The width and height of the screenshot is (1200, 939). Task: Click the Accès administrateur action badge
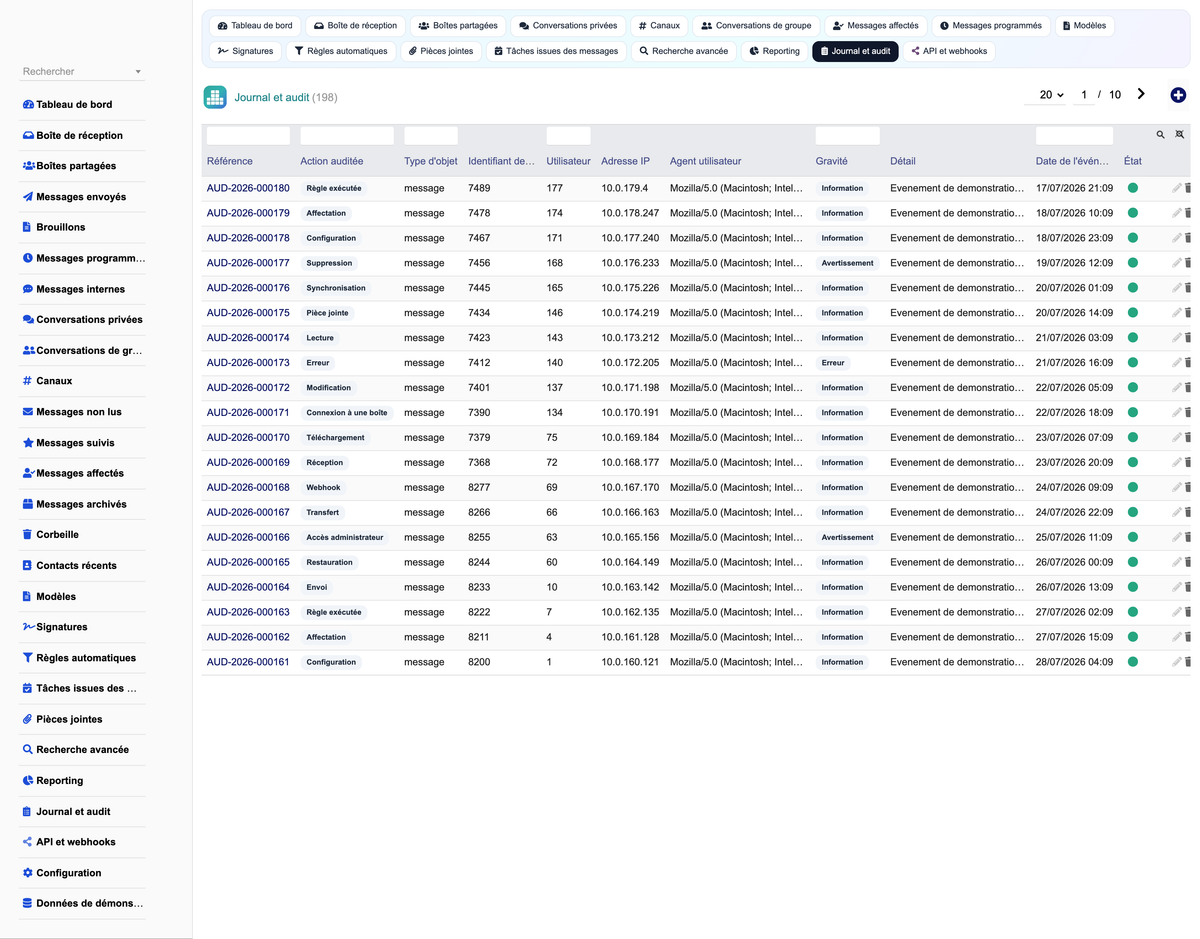345,537
